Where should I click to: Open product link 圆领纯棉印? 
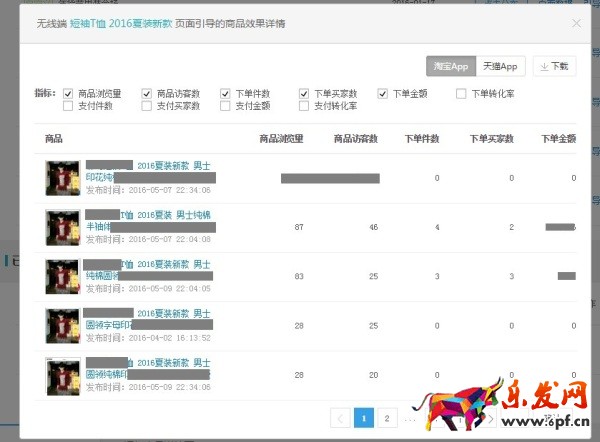[x=148, y=369]
